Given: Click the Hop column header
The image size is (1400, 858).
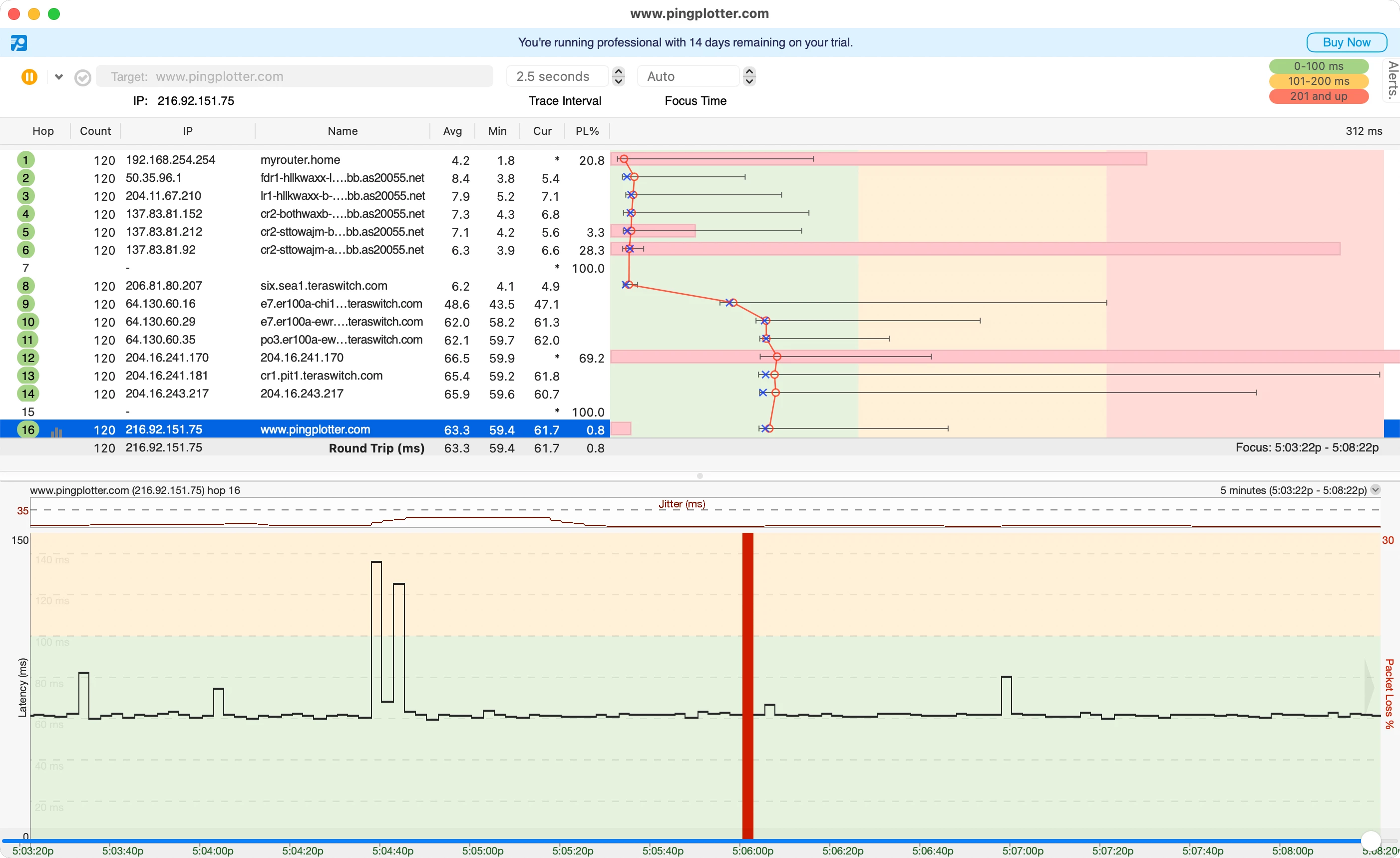Looking at the screenshot, I should 43,131.
